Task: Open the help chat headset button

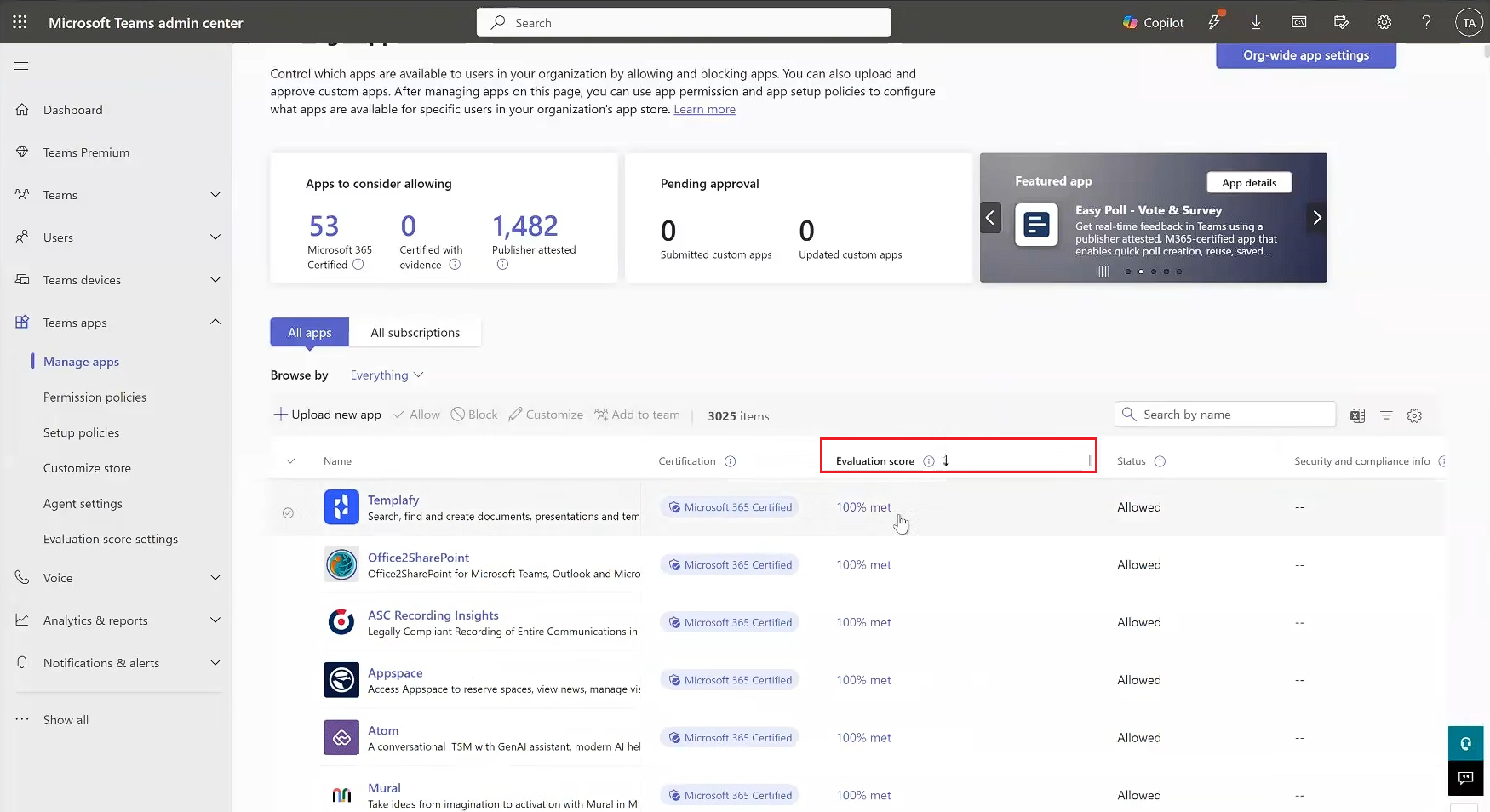Action: (1465, 743)
